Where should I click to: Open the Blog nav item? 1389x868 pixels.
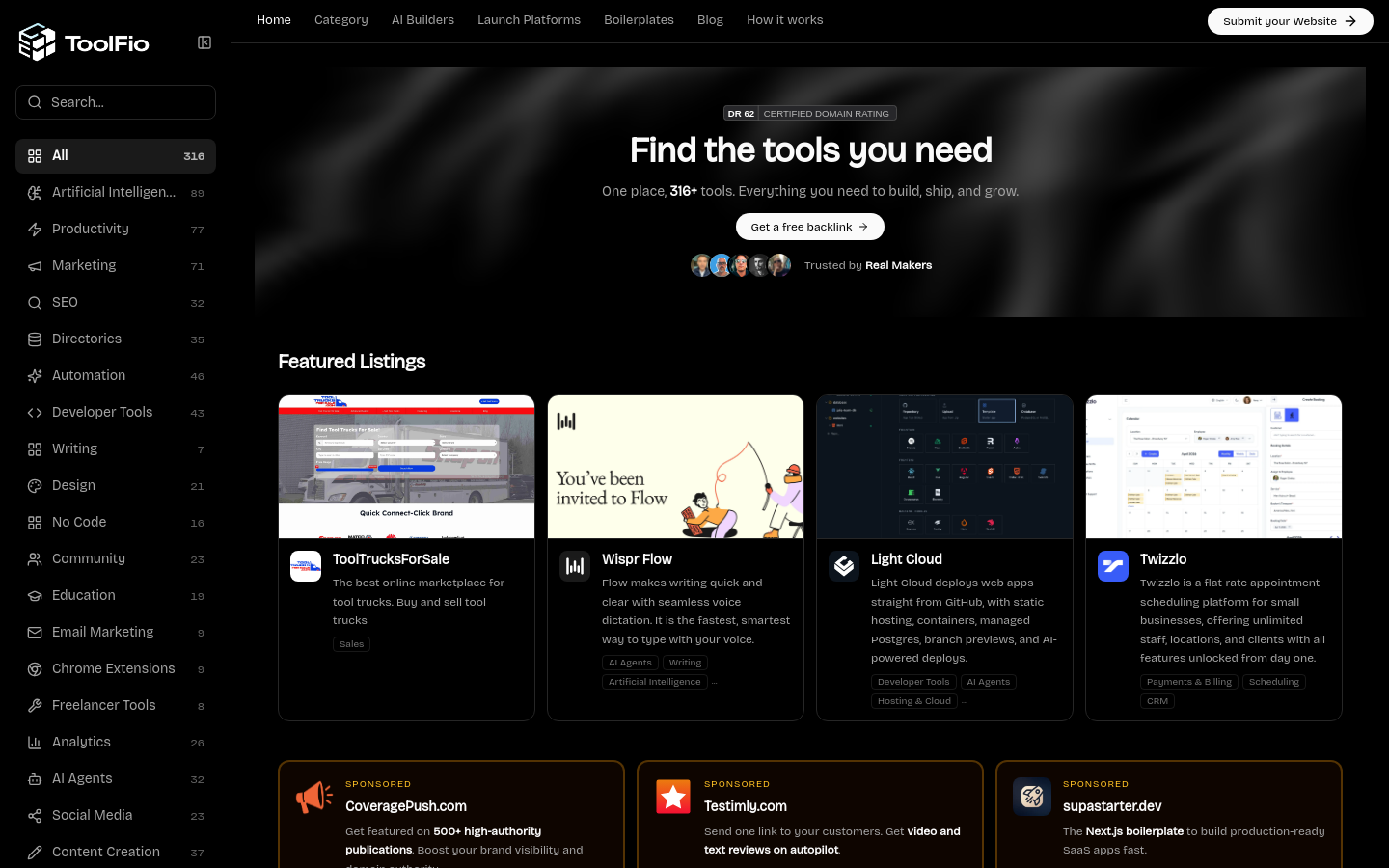pyautogui.click(x=710, y=20)
